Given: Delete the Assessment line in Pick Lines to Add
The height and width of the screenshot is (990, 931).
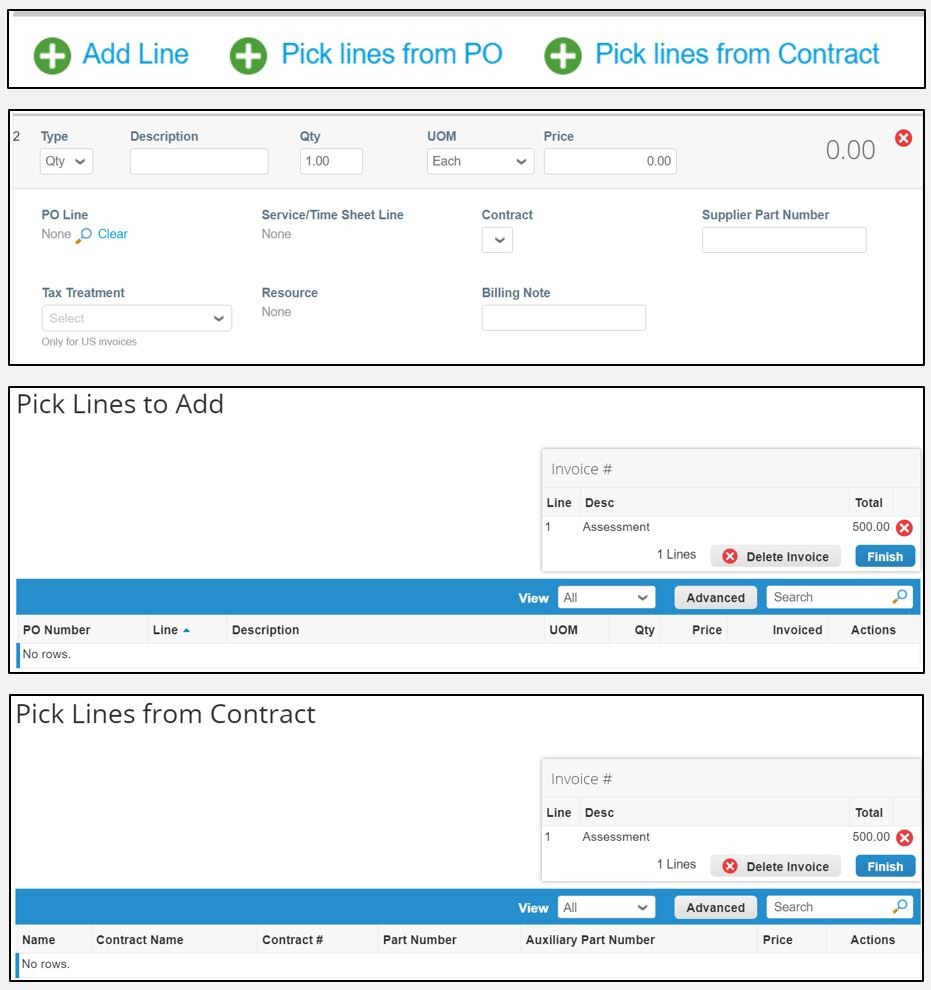Looking at the screenshot, I should 904,528.
